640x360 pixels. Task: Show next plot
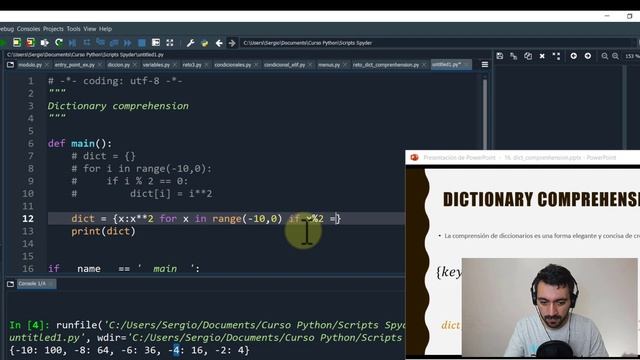tap(588, 56)
